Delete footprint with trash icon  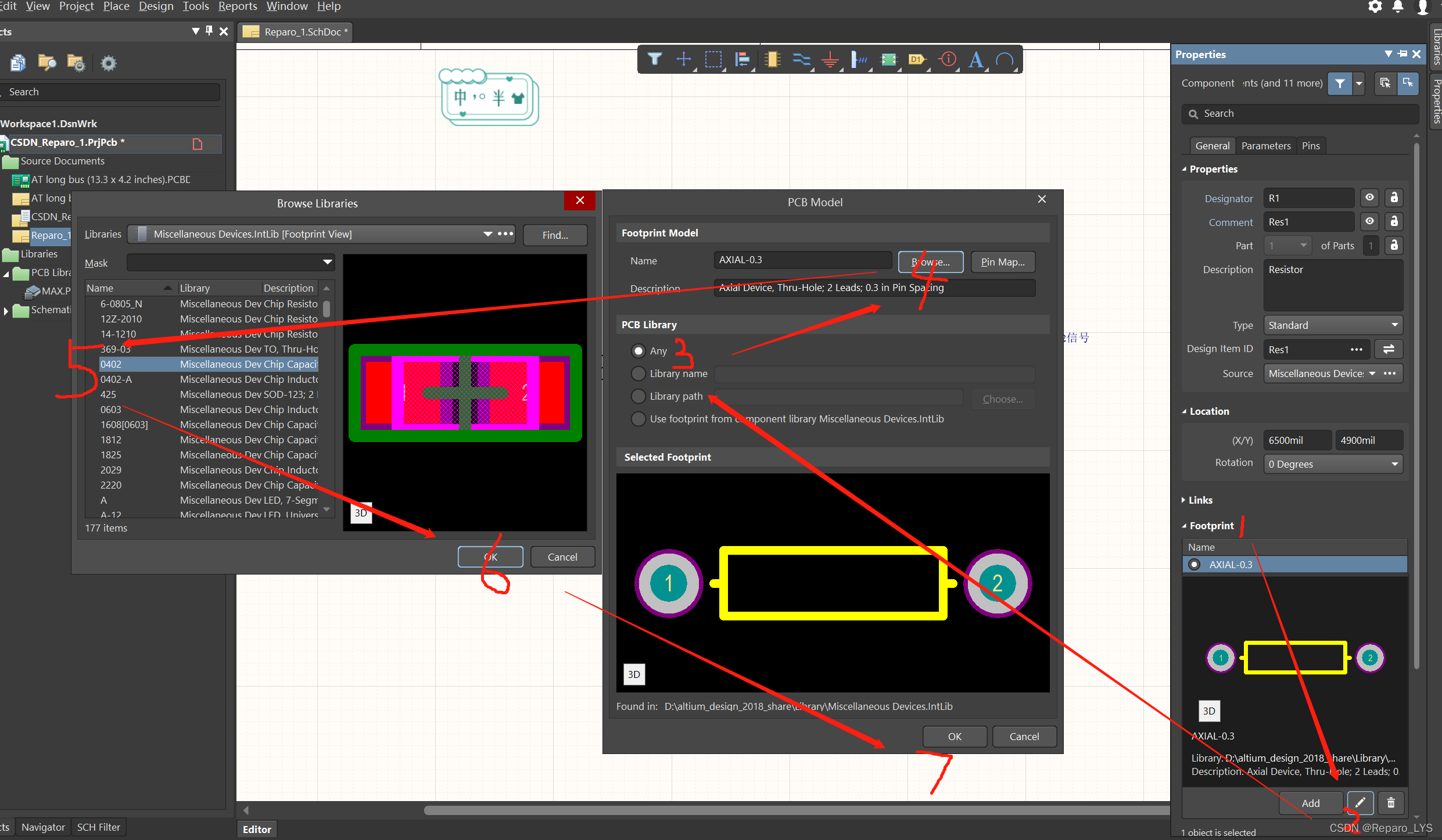(x=1391, y=802)
